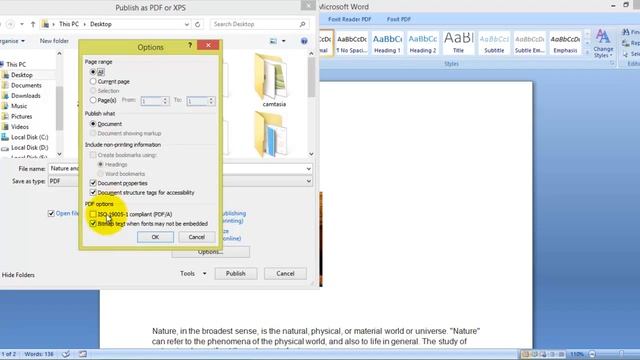Image resolution: width=640 pixels, height=360 pixels.
Task: Click the search magnifier in Search Desktop
Action: (302, 24)
